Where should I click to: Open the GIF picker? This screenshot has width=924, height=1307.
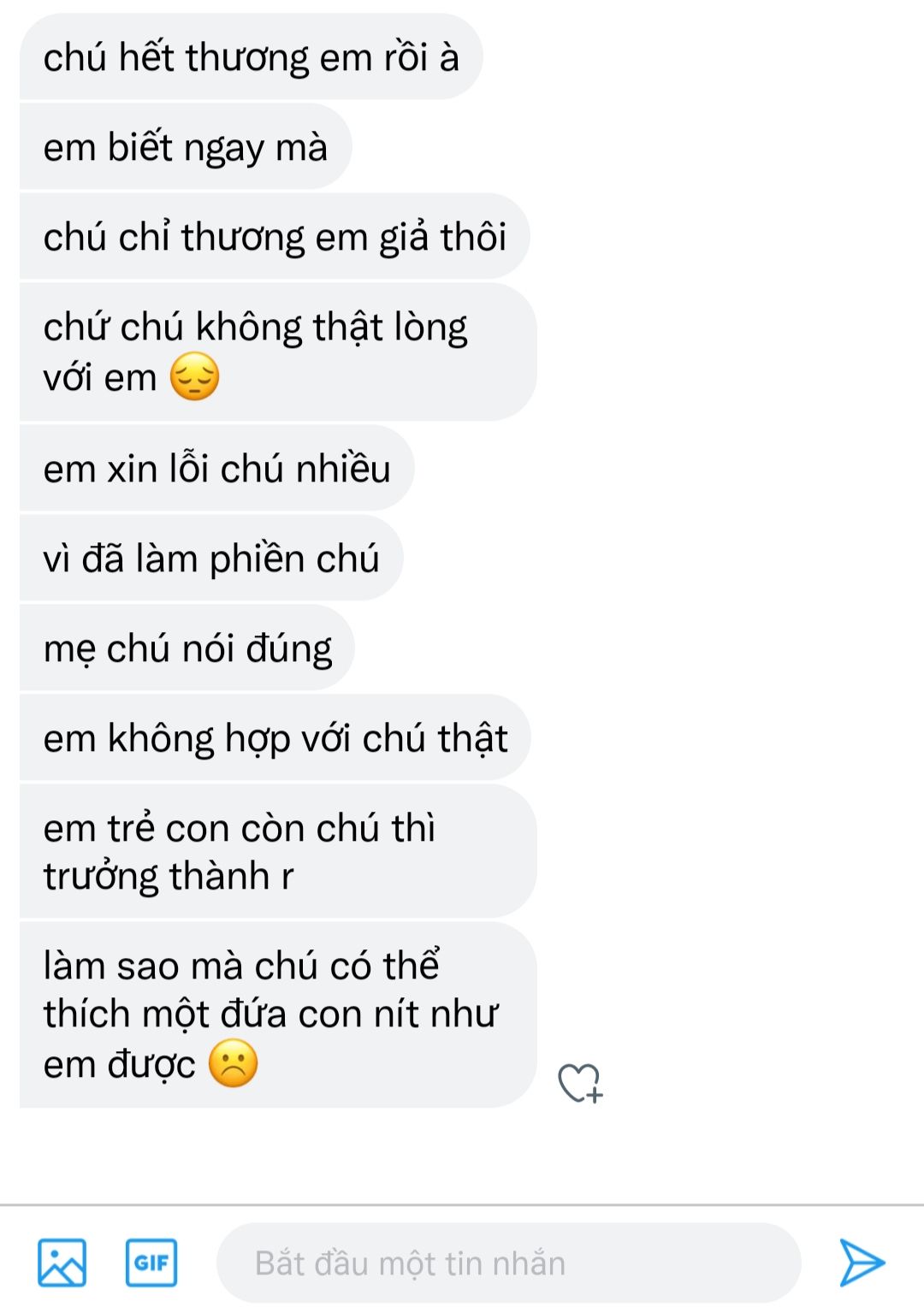coord(151,1263)
